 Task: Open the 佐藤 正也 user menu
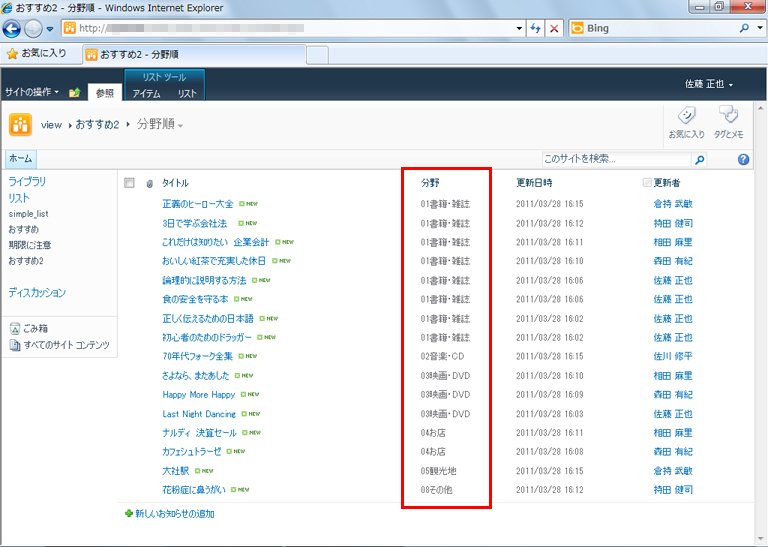[x=709, y=84]
